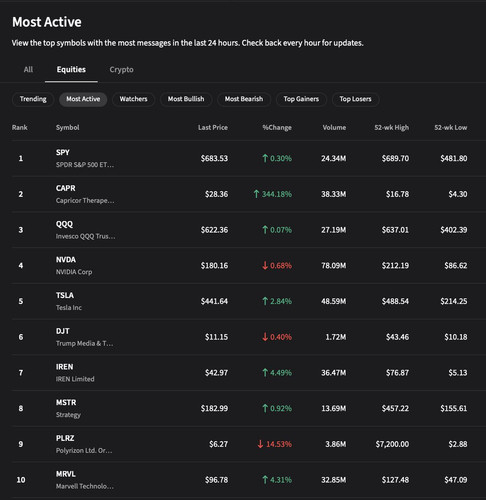
Task: Click Trump Media & T… company name
Action: pos(85,343)
